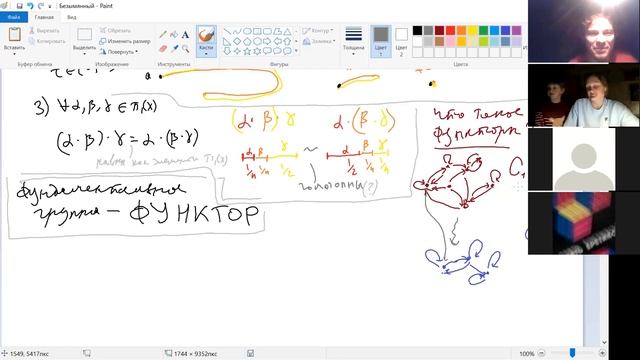Choose the Right triangle shape
Viewport: 640px width, 360px height.
[227, 41]
